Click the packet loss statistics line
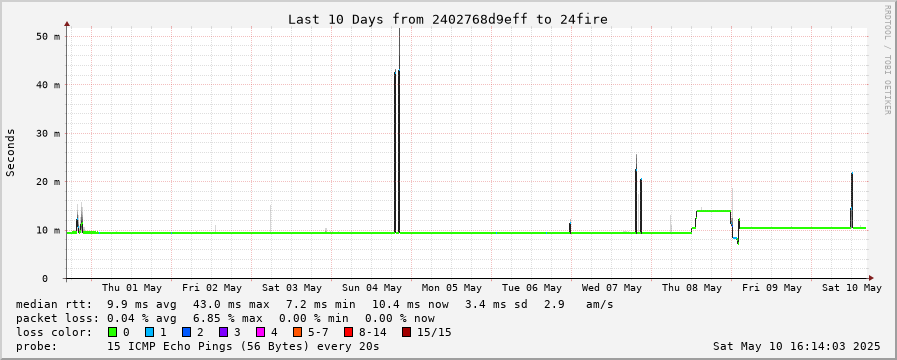The width and height of the screenshot is (897, 360). point(225,318)
